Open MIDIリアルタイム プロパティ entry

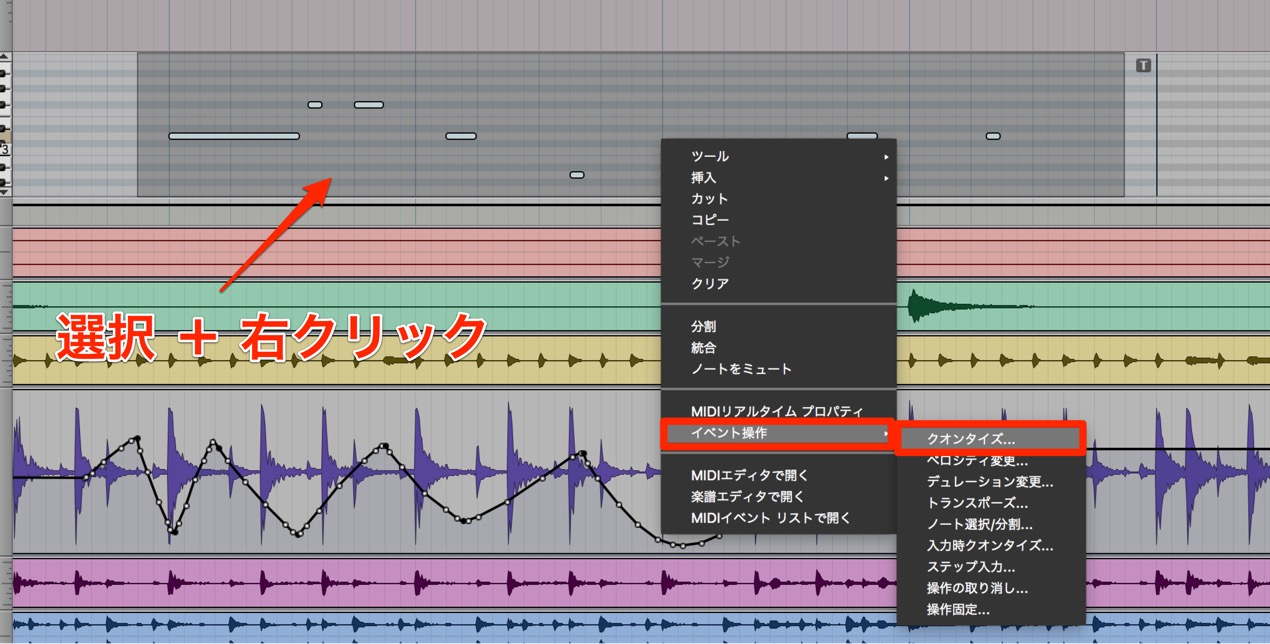tap(778, 411)
